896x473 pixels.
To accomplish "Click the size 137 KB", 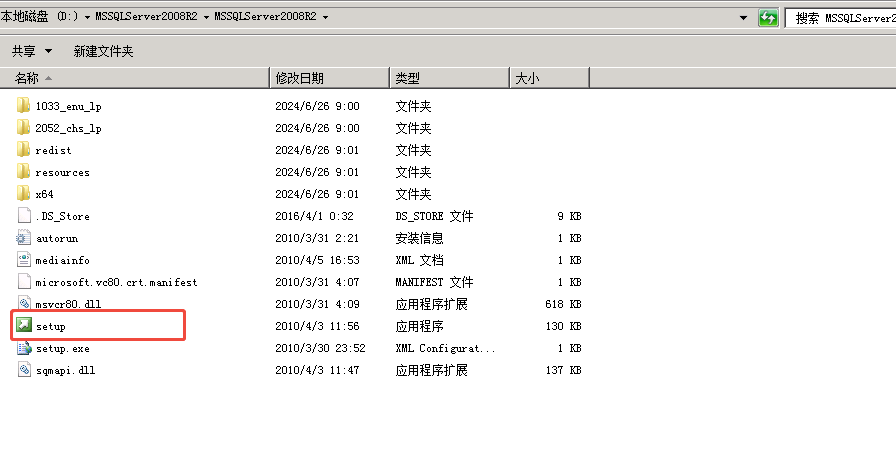I will click(563, 370).
